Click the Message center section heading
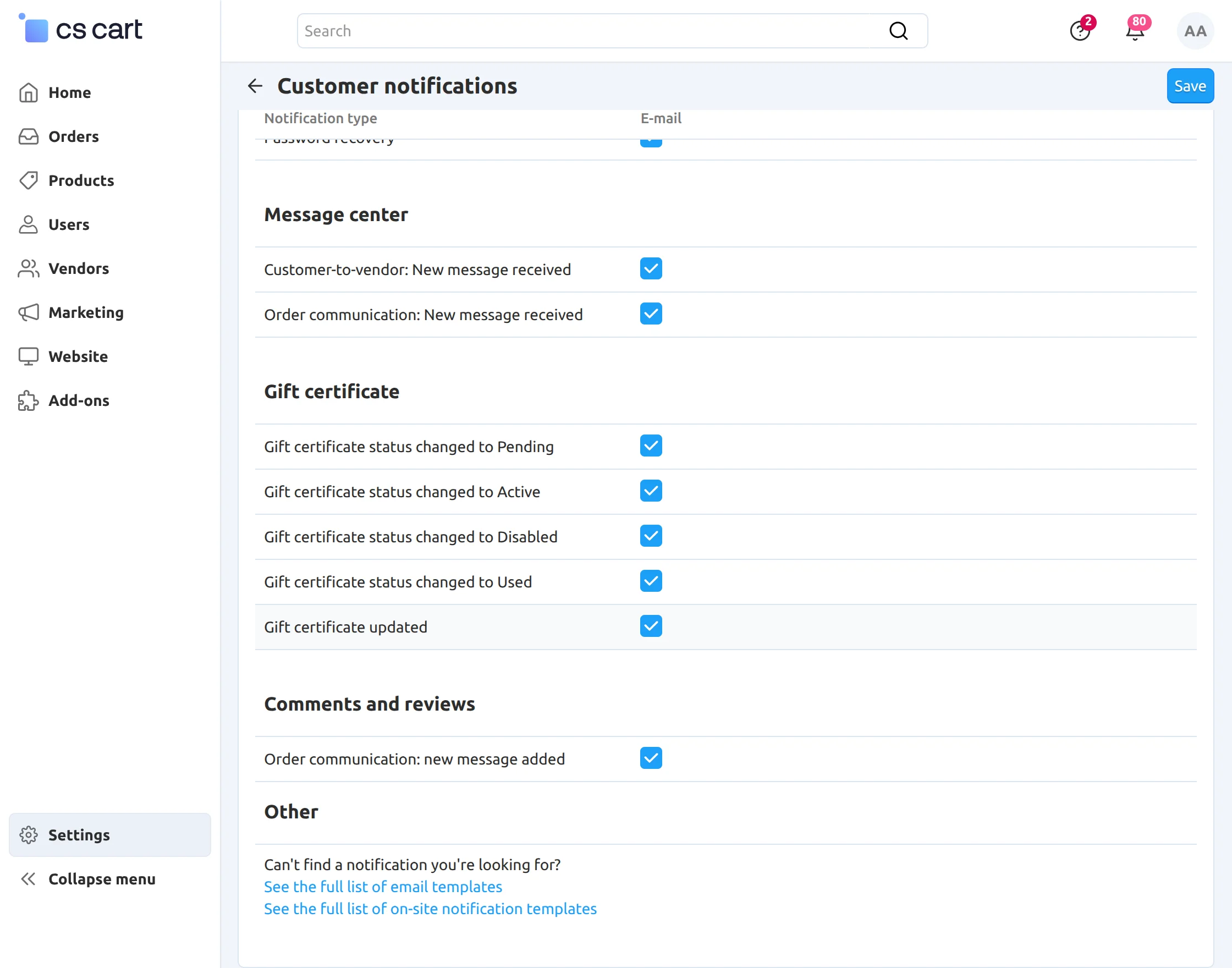Screen dimensions: 1232x968 336,215
